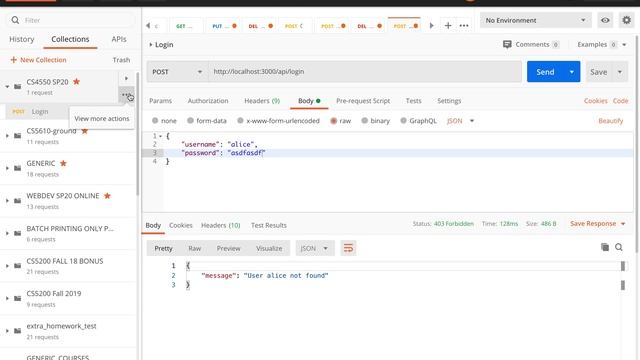Screen dimensions: 640x360
Task: View more actions for CS4550 SP20
Action: pos(127,95)
